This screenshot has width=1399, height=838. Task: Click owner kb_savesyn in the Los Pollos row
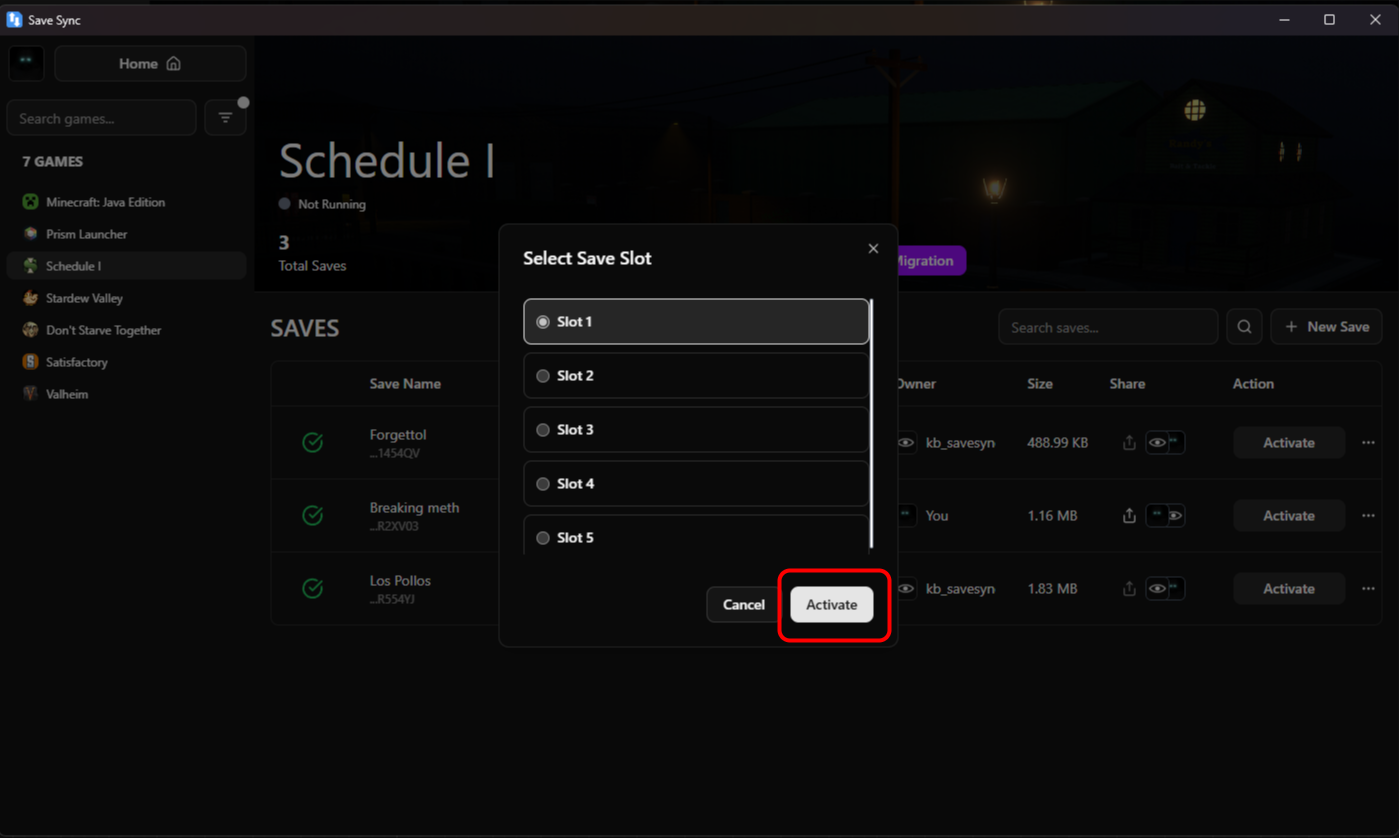960,588
